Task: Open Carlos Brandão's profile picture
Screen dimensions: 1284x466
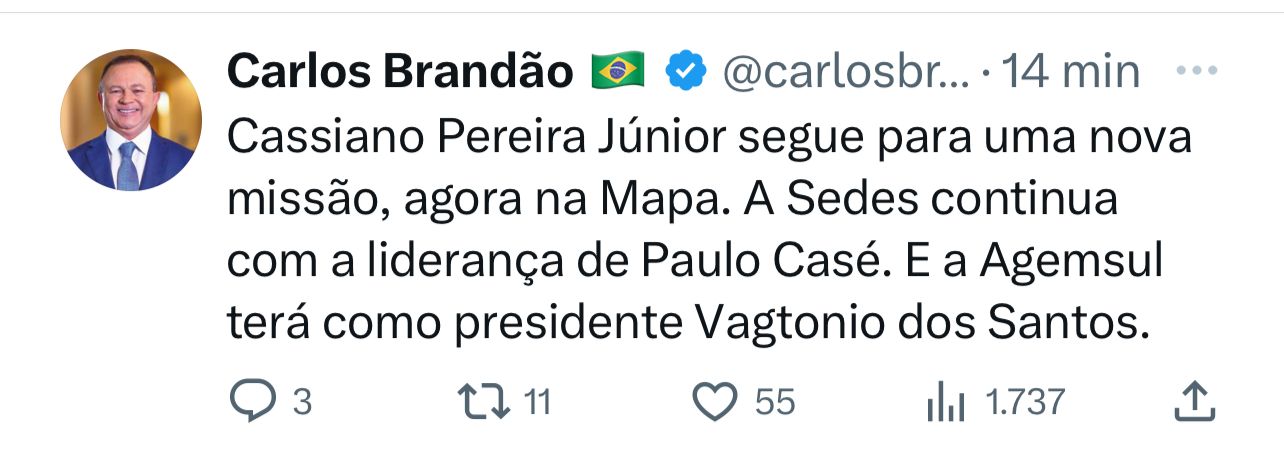Action: (131, 120)
